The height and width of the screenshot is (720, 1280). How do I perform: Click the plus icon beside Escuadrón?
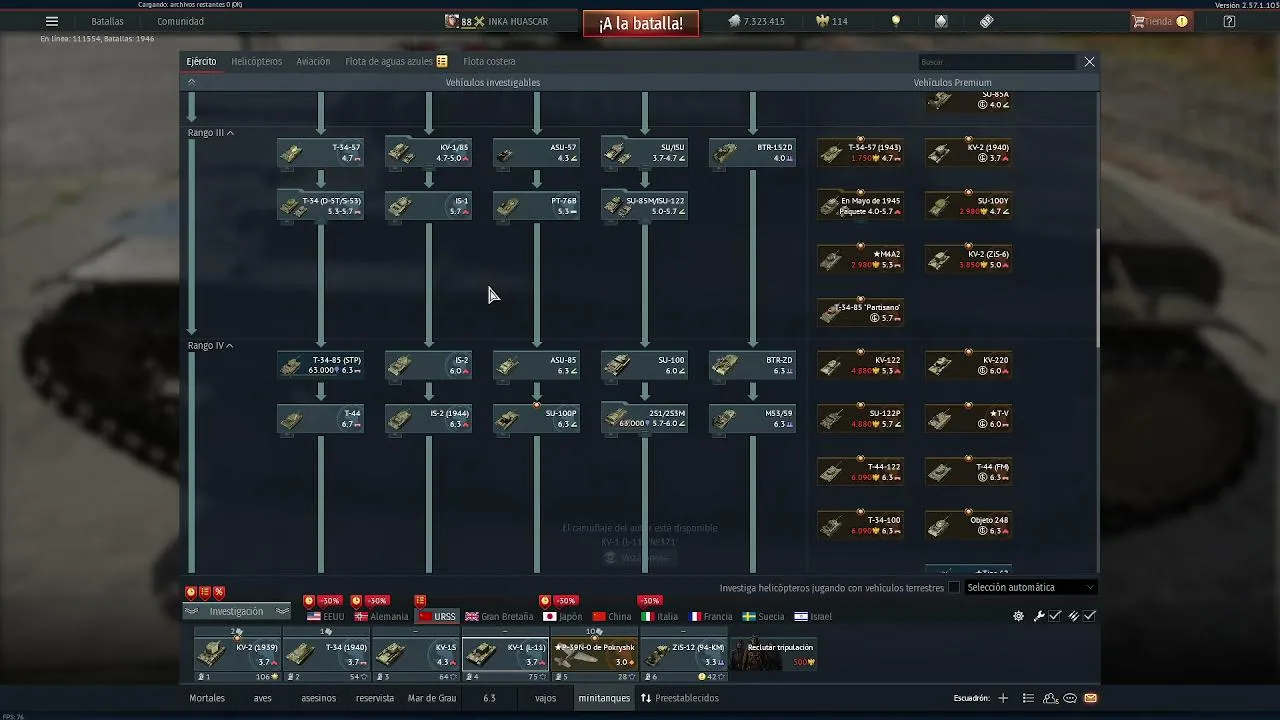(x=1003, y=698)
